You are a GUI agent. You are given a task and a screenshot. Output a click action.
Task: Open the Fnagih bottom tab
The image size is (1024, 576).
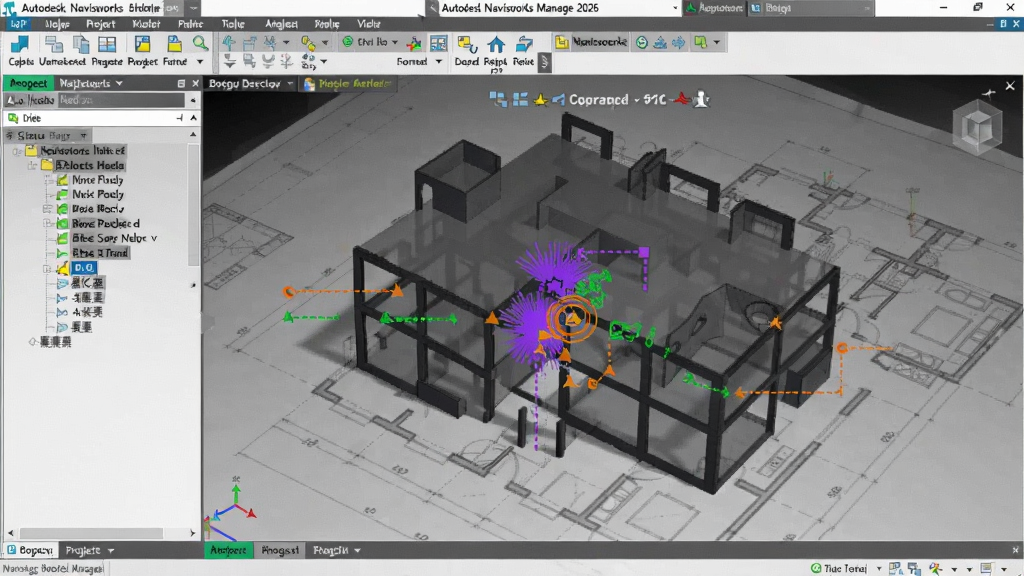pos(336,551)
